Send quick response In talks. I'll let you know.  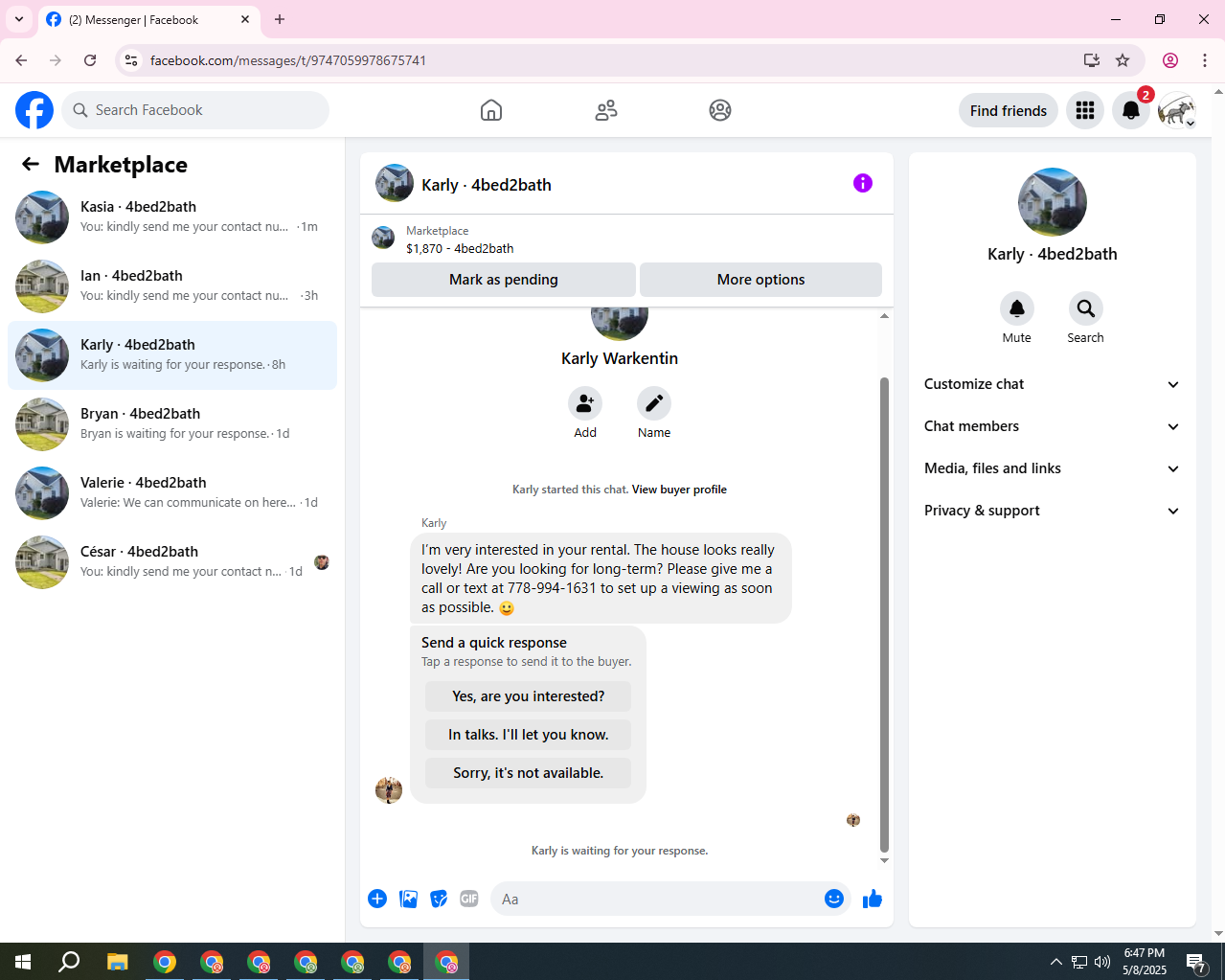tap(529, 735)
